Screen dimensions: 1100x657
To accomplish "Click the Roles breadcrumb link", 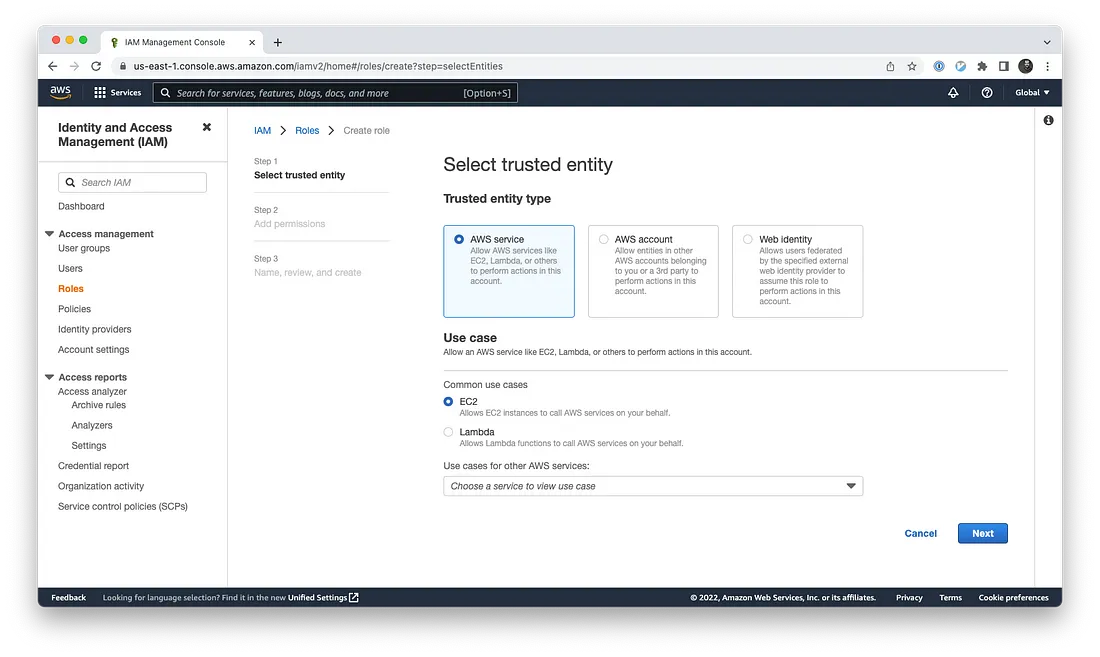I will pos(307,130).
